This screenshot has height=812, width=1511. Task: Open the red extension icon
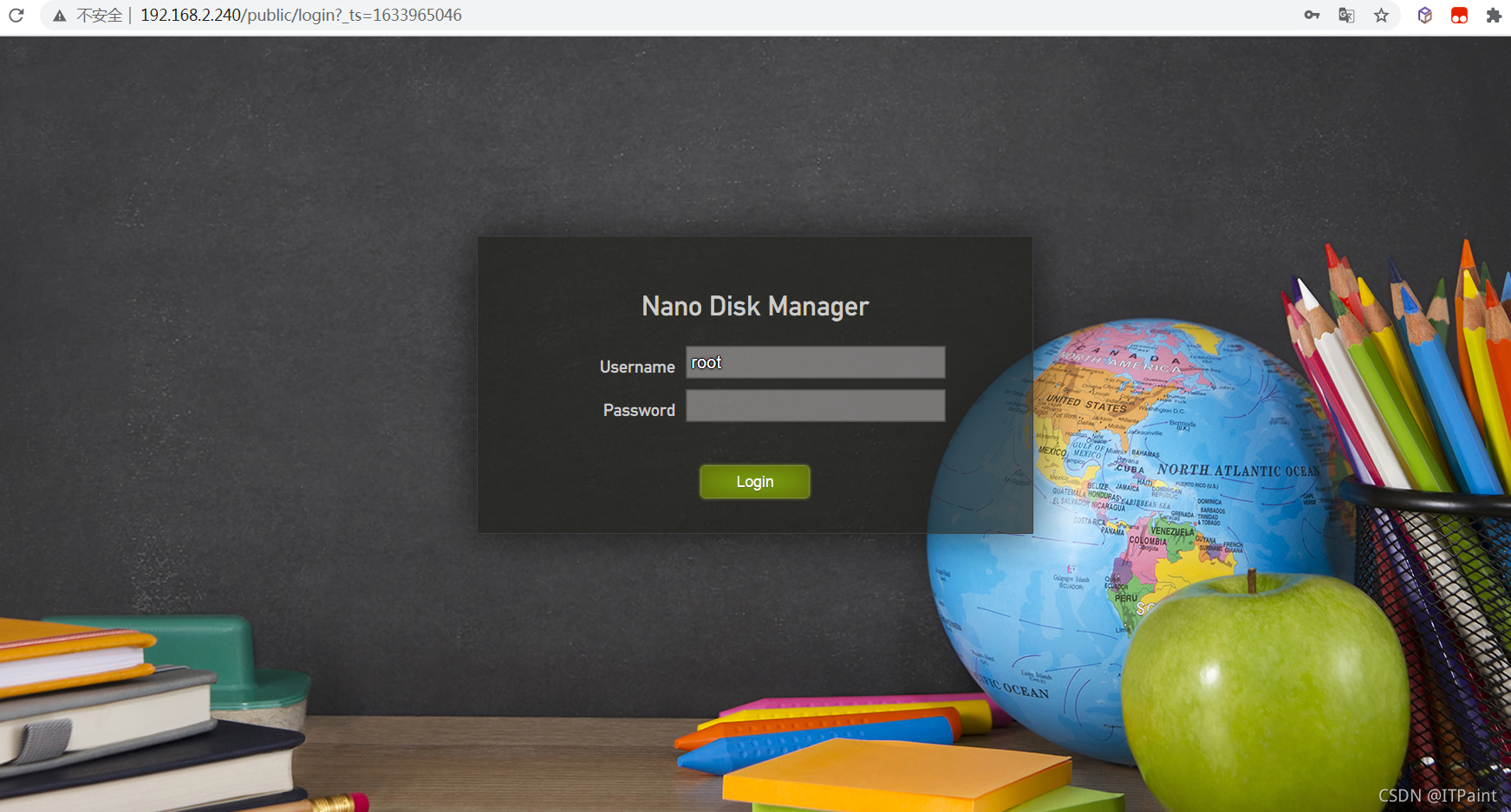pyautogui.click(x=1459, y=15)
